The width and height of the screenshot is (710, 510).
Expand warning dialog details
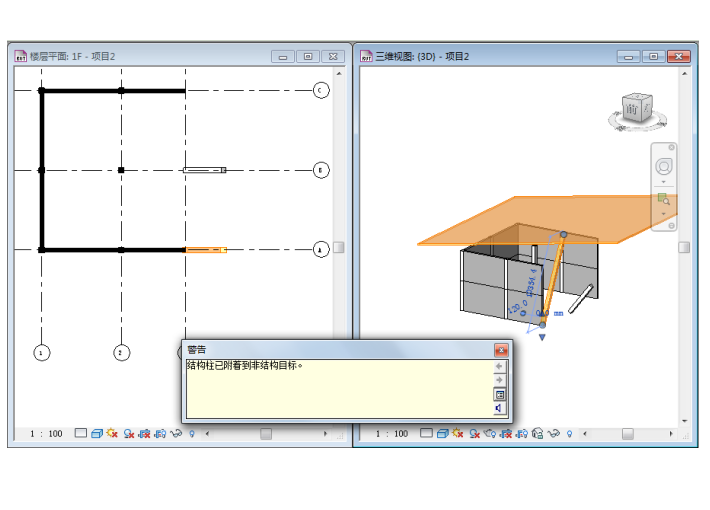pos(500,394)
